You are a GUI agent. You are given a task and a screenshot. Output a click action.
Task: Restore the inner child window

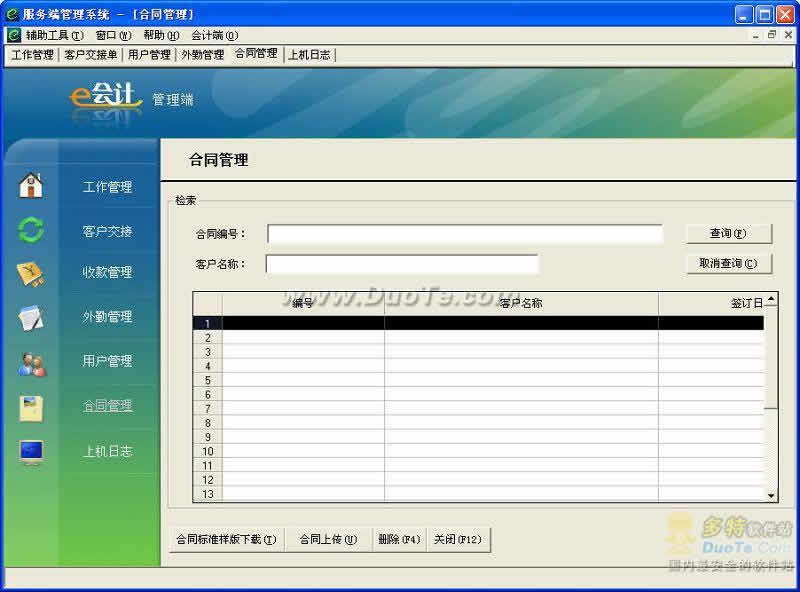coord(772,35)
